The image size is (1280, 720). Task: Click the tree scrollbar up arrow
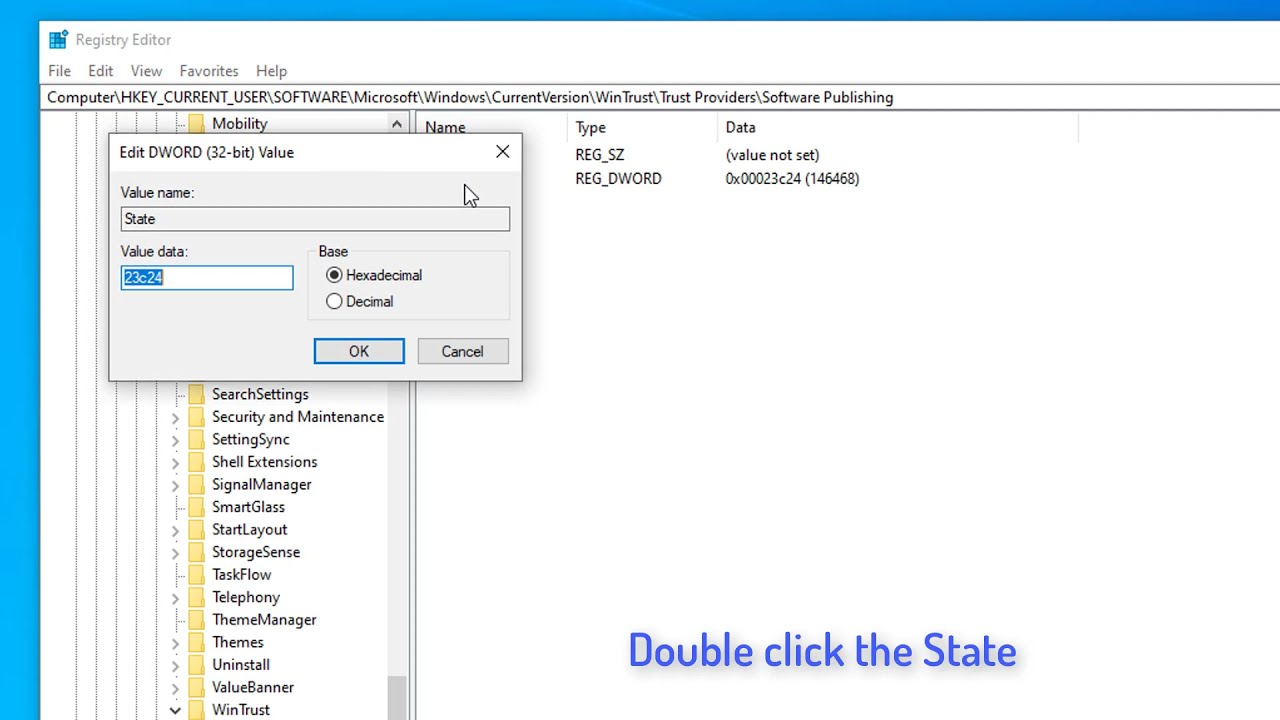396,124
